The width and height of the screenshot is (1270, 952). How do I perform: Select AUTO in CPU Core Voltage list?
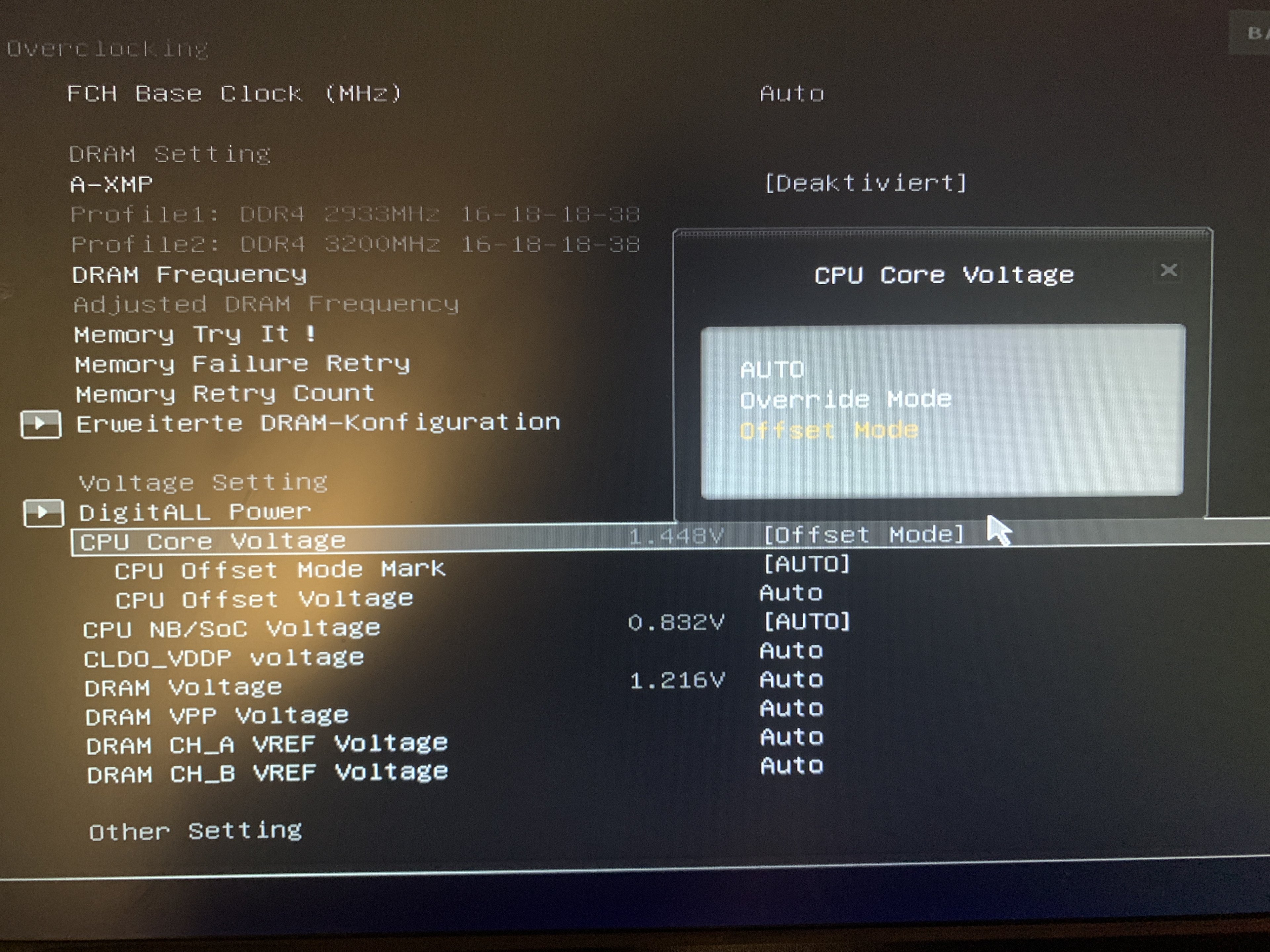pyautogui.click(x=772, y=370)
